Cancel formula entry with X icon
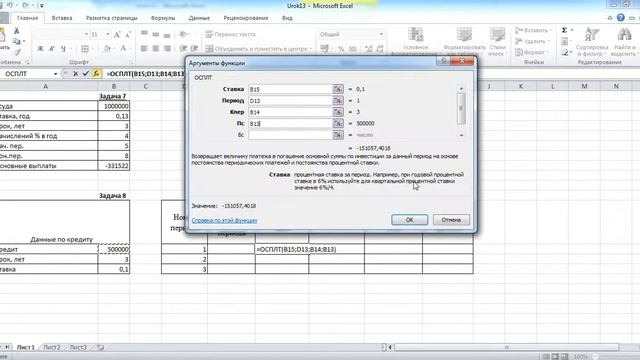The width and height of the screenshot is (640, 360). pos(76,74)
